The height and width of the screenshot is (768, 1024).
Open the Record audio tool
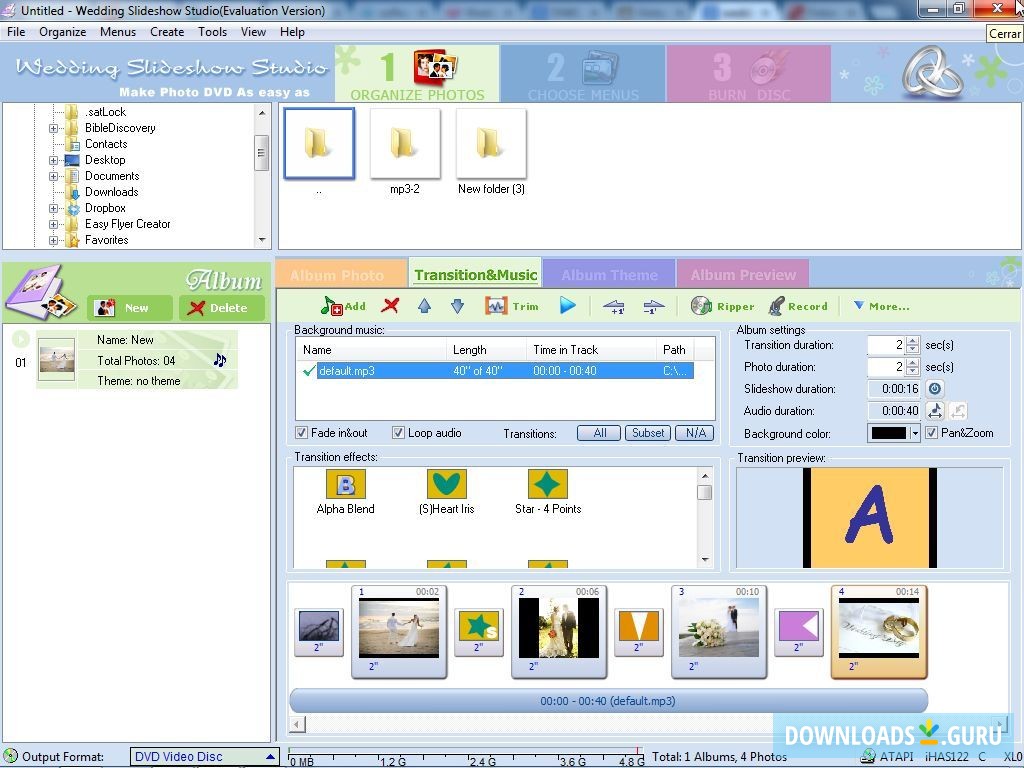(797, 306)
